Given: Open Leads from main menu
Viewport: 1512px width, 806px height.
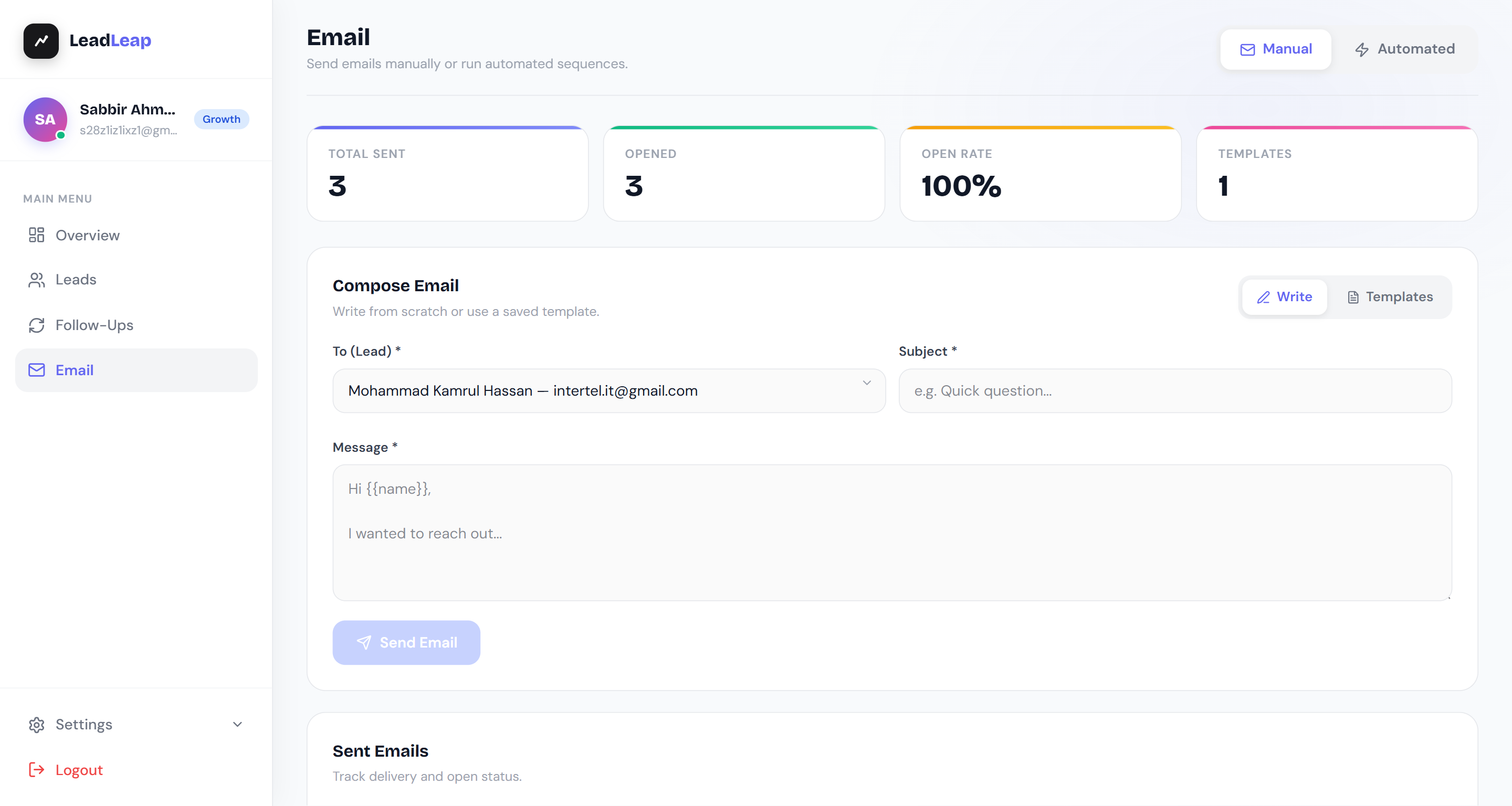Looking at the screenshot, I should click(x=136, y=280).
